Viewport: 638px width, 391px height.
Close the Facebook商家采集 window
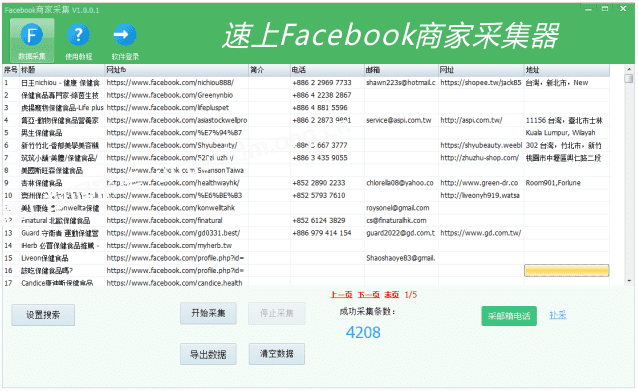[623, 9]
